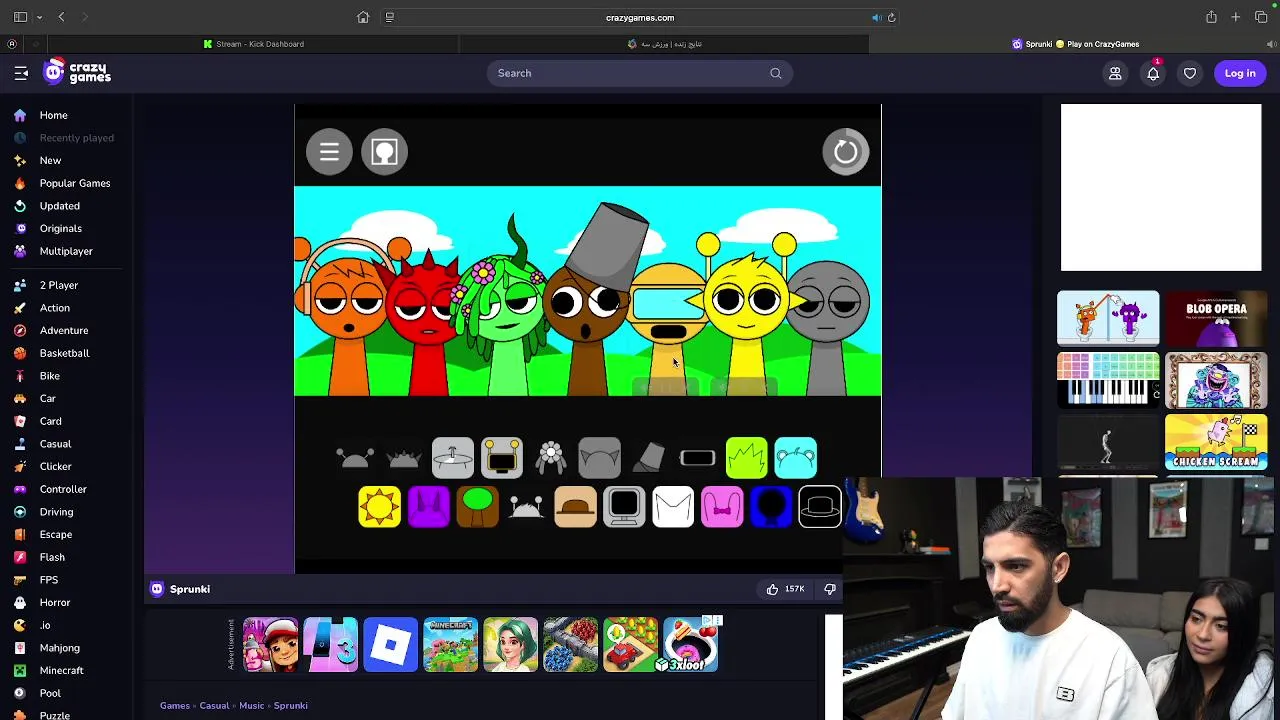
Task: Select the purple horns sound icon
Action: click(428, 507)
